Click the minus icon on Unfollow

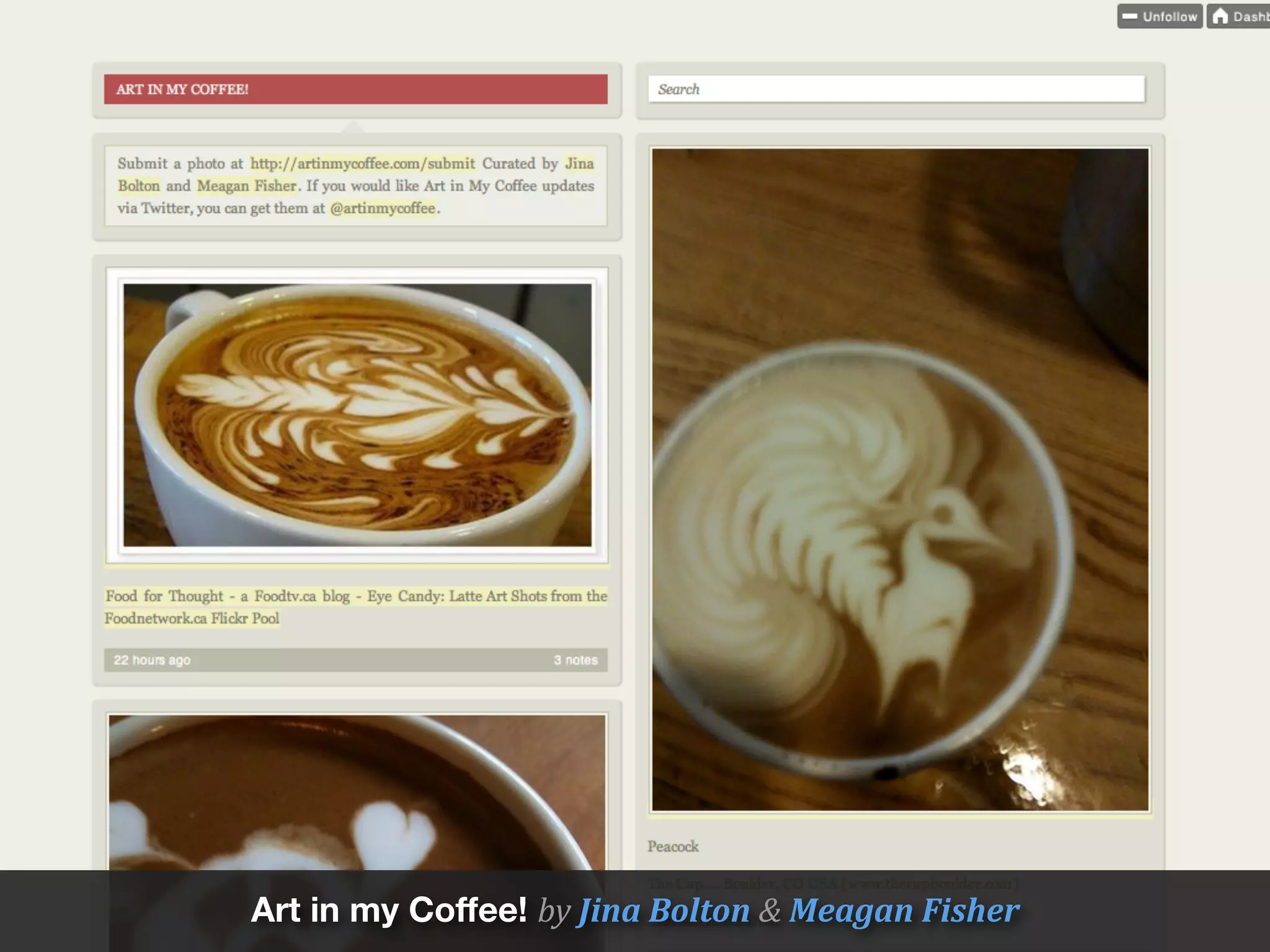1130,17
